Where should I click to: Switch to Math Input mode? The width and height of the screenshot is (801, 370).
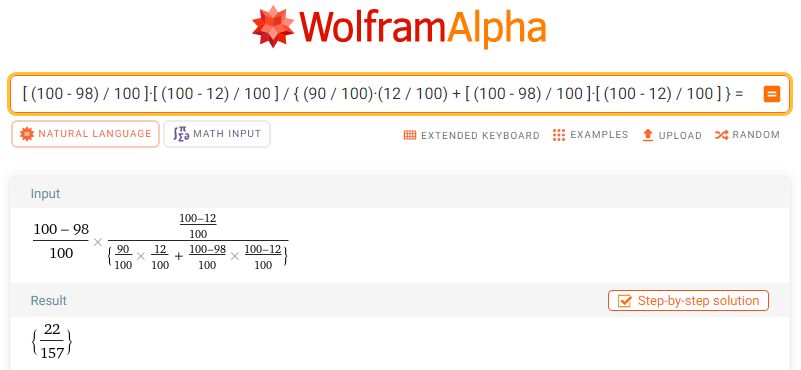tap(217, 134)
